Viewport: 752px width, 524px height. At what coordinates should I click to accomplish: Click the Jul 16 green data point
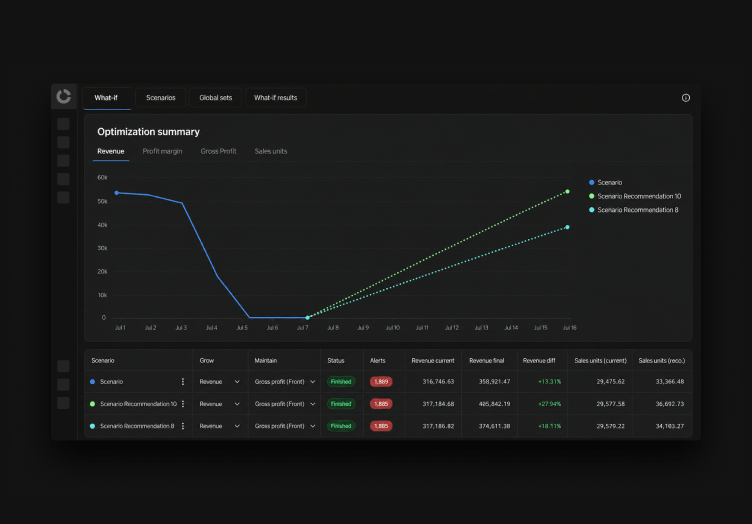click(567, 191)
